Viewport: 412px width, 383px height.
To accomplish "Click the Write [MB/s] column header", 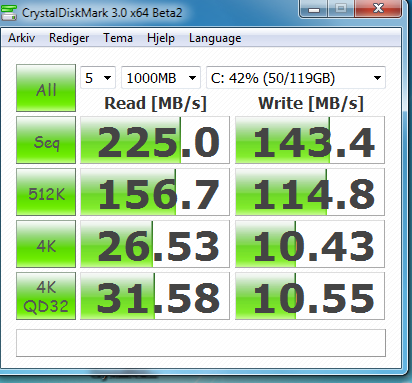I will click(310, 103).
